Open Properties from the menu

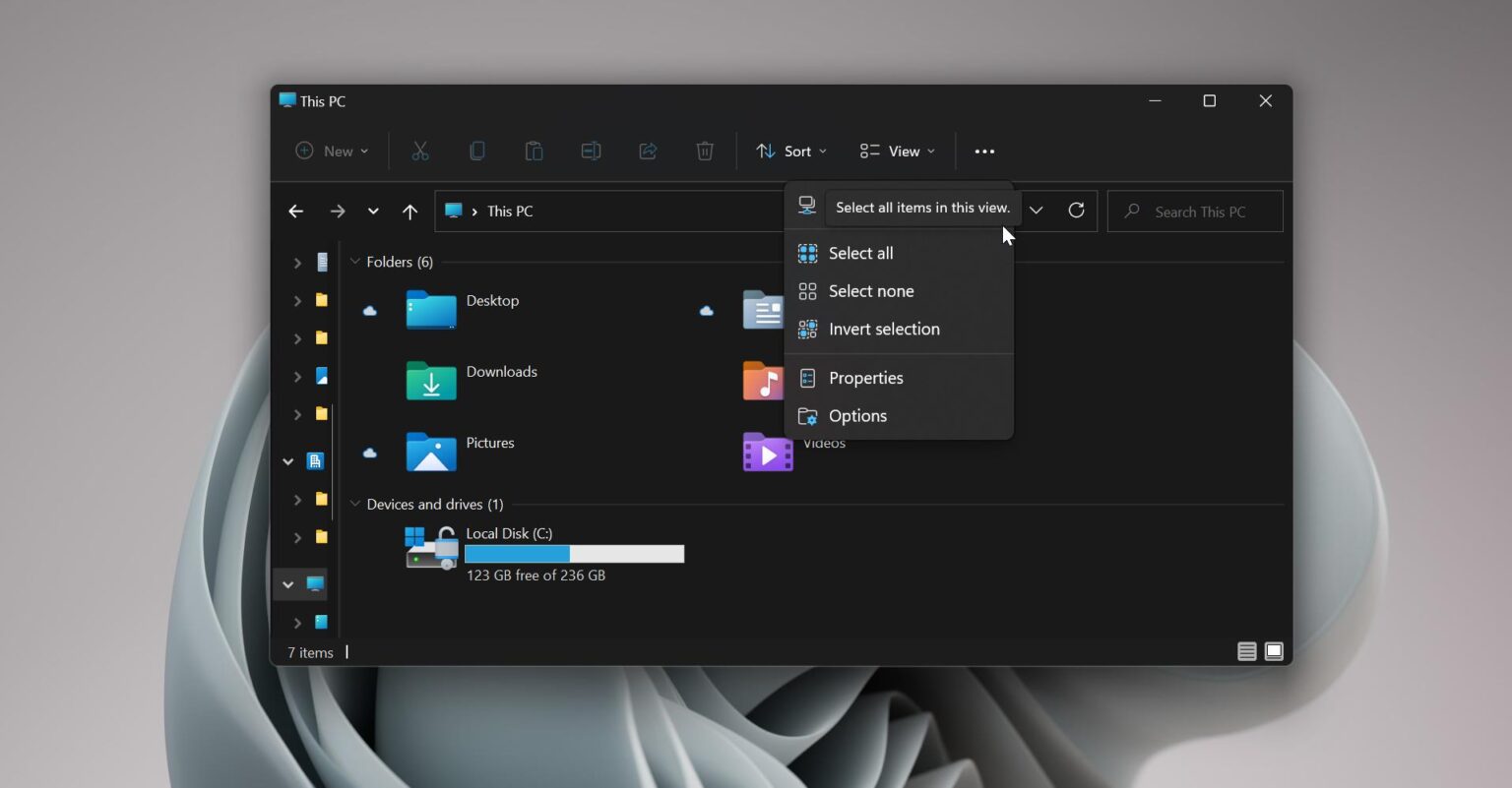coord(865,378)
